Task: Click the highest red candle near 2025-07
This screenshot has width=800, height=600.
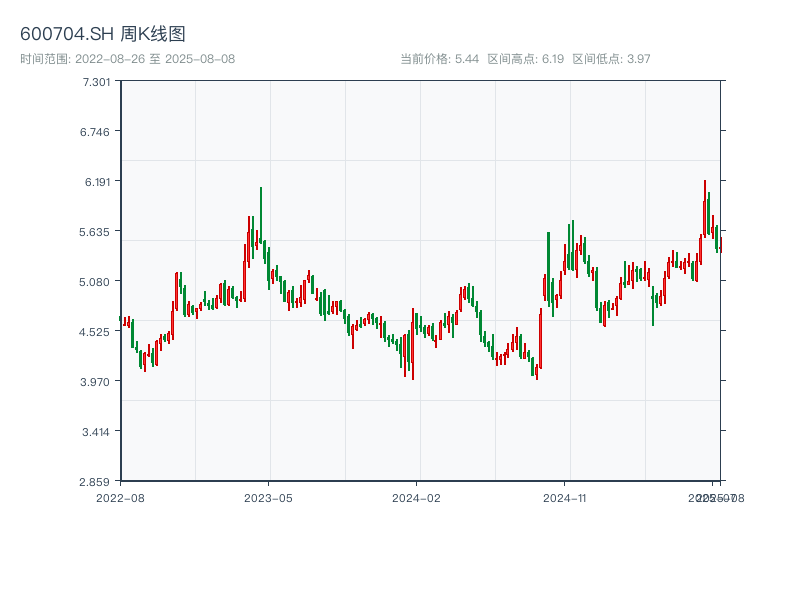Action: [x=705, y=208]
